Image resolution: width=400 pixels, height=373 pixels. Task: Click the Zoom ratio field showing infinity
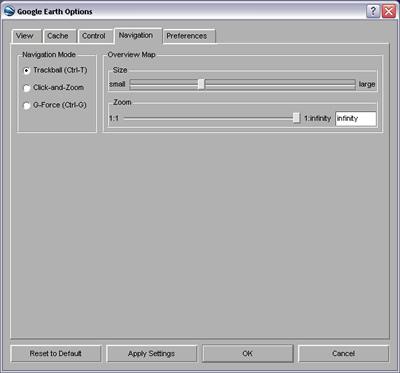(x=356, y=119)
